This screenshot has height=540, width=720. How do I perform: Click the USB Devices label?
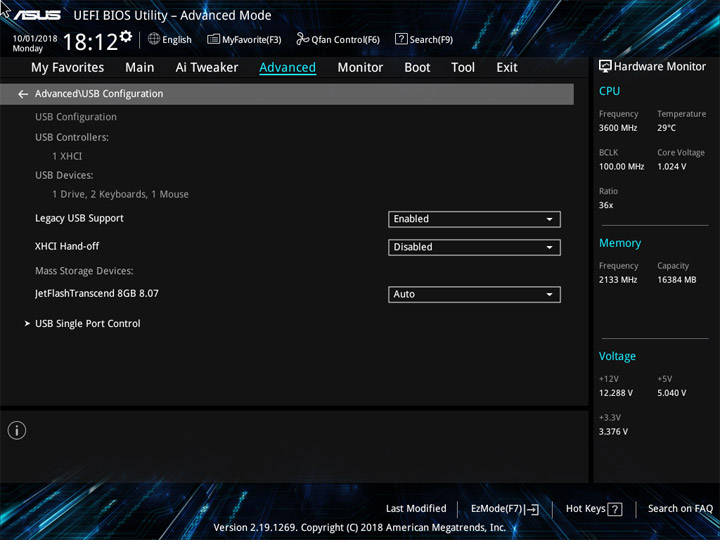click(64, 175)
